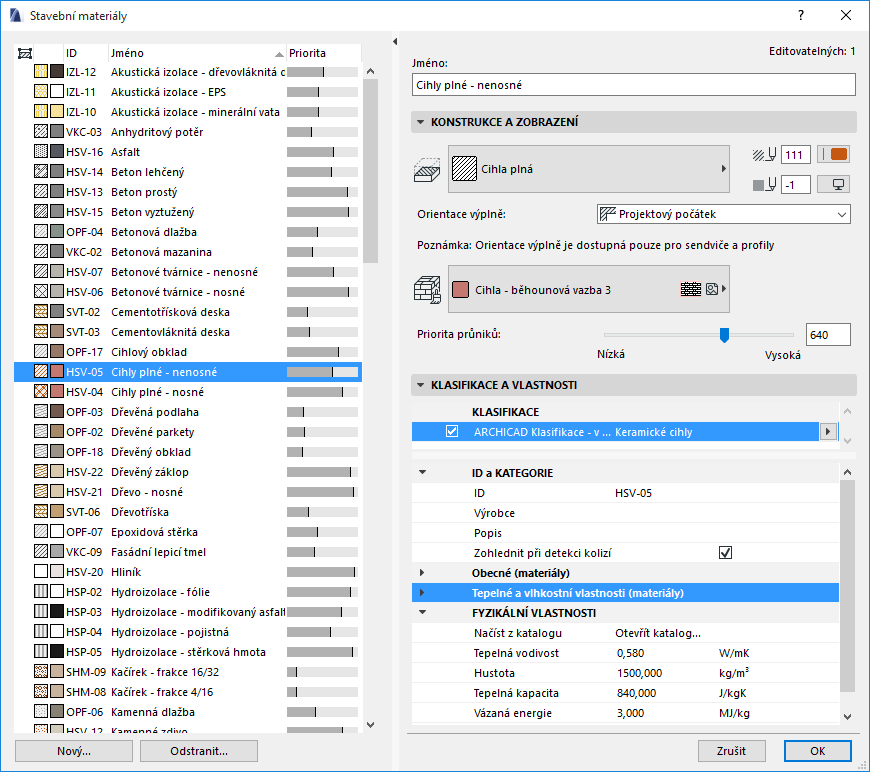Uncheck ARCHICAD Klasifikace checkbox

[x=452, y=431]
